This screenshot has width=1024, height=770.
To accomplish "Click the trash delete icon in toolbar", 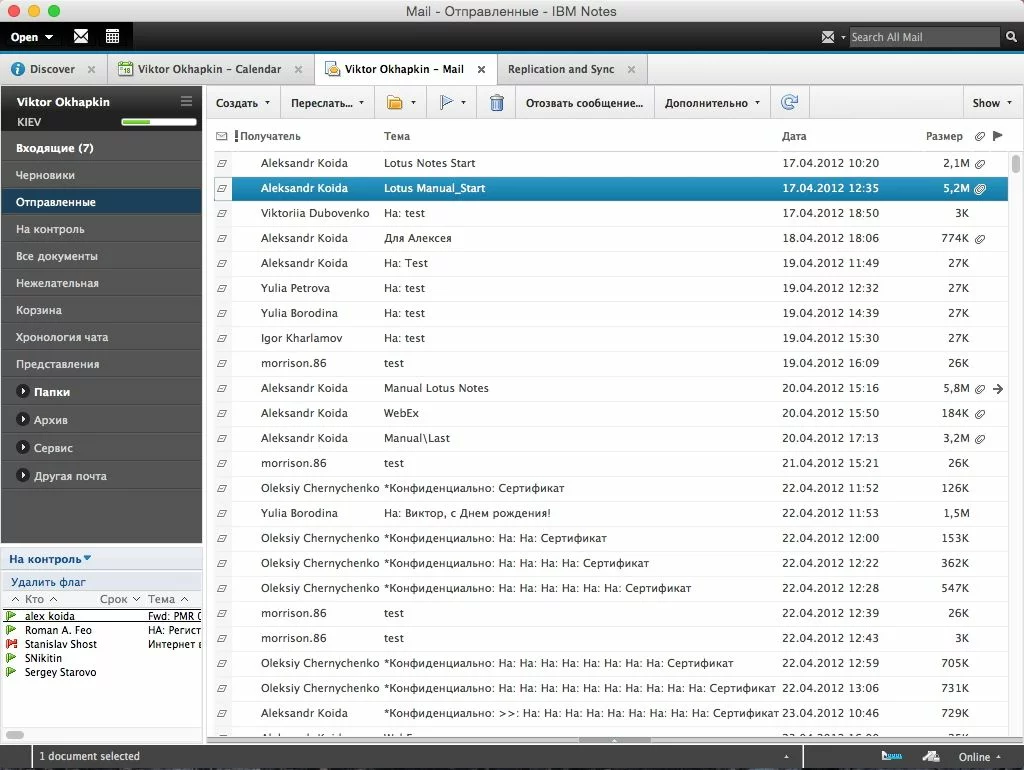I will [x=497, y=103].
